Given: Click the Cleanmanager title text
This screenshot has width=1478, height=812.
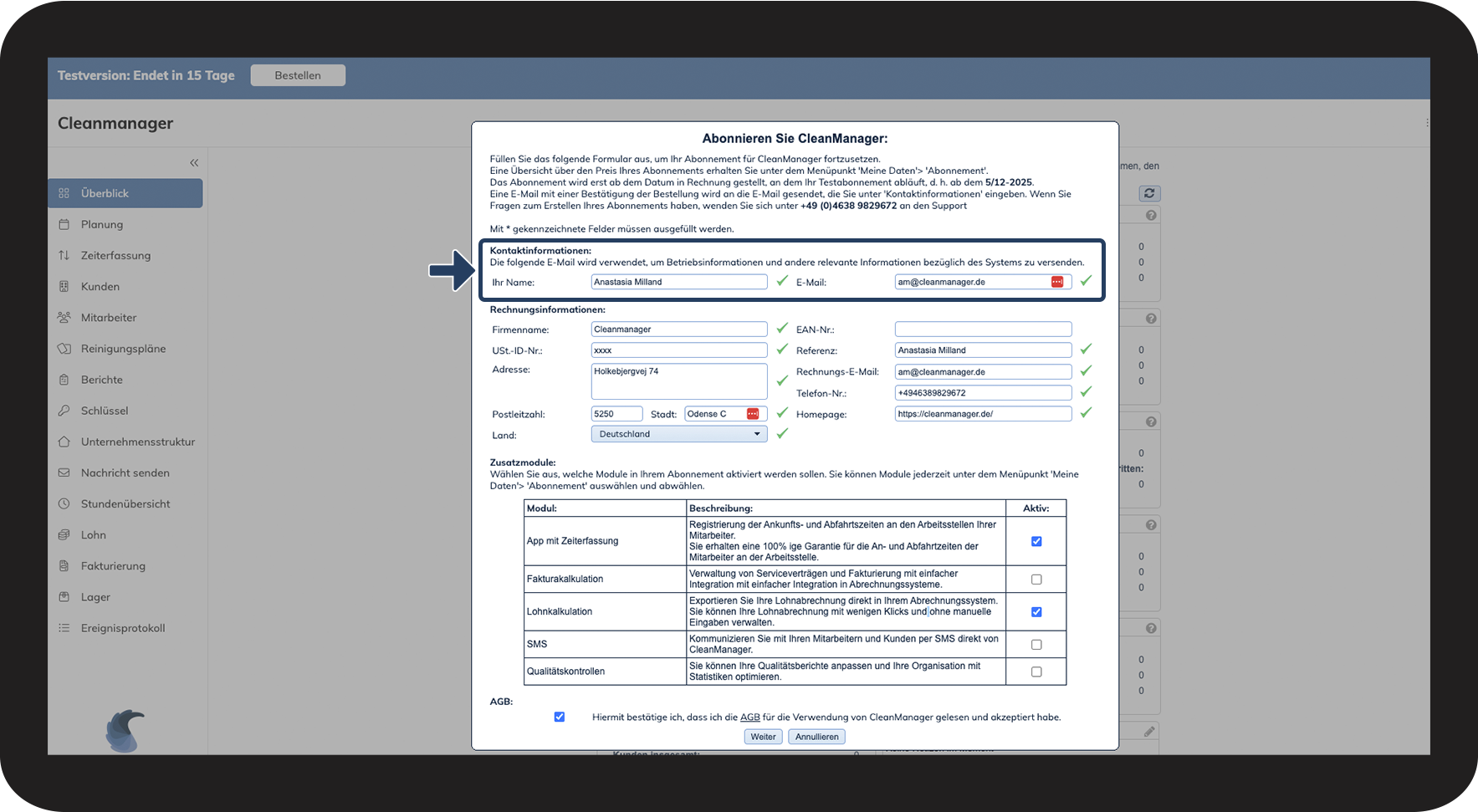Looking at the screenshot, I should [115, 124].
